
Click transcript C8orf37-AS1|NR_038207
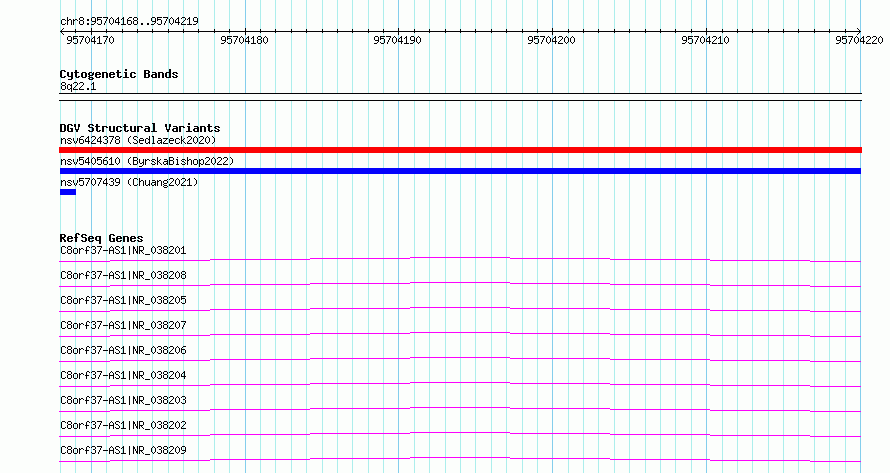point(123,325)
